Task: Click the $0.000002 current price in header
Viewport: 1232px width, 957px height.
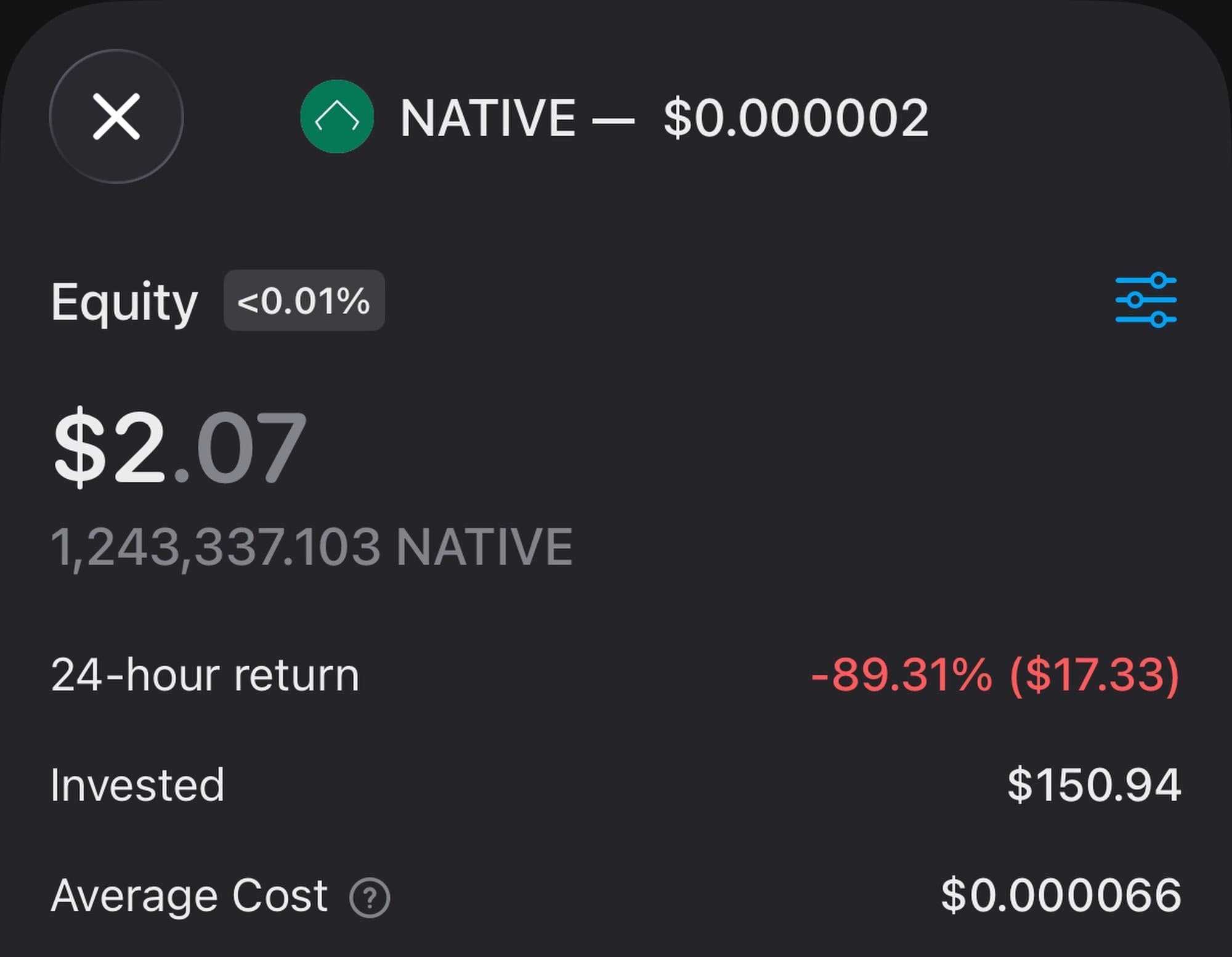Action: click(796, 118)
